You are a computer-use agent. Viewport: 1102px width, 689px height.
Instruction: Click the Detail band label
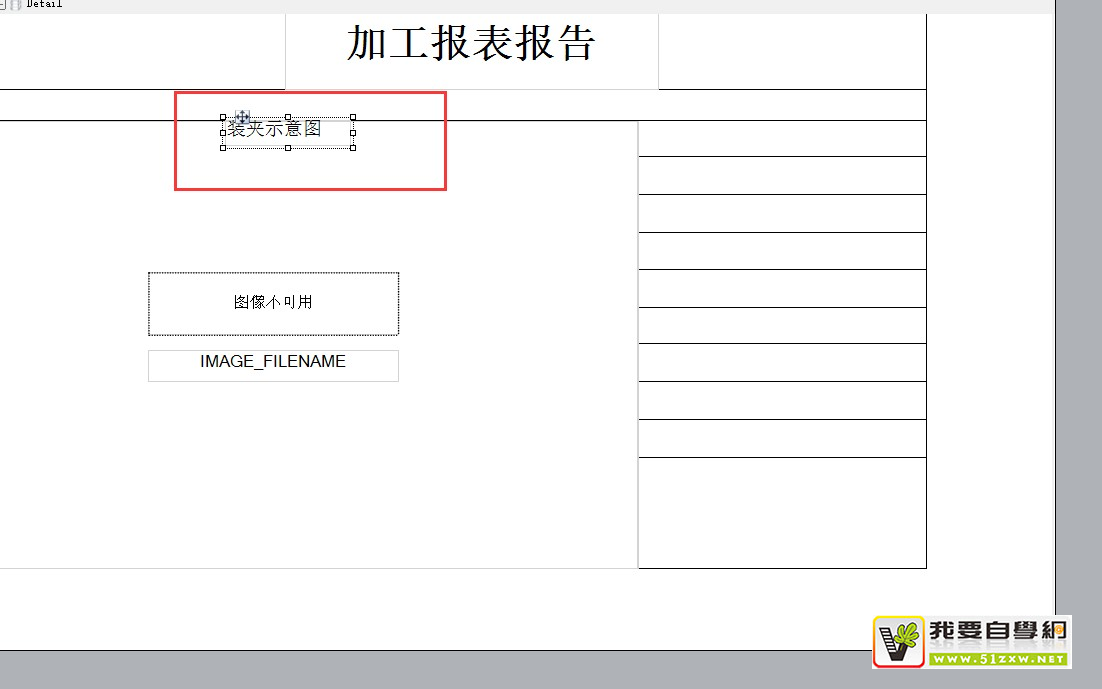[x=44, y=4]
